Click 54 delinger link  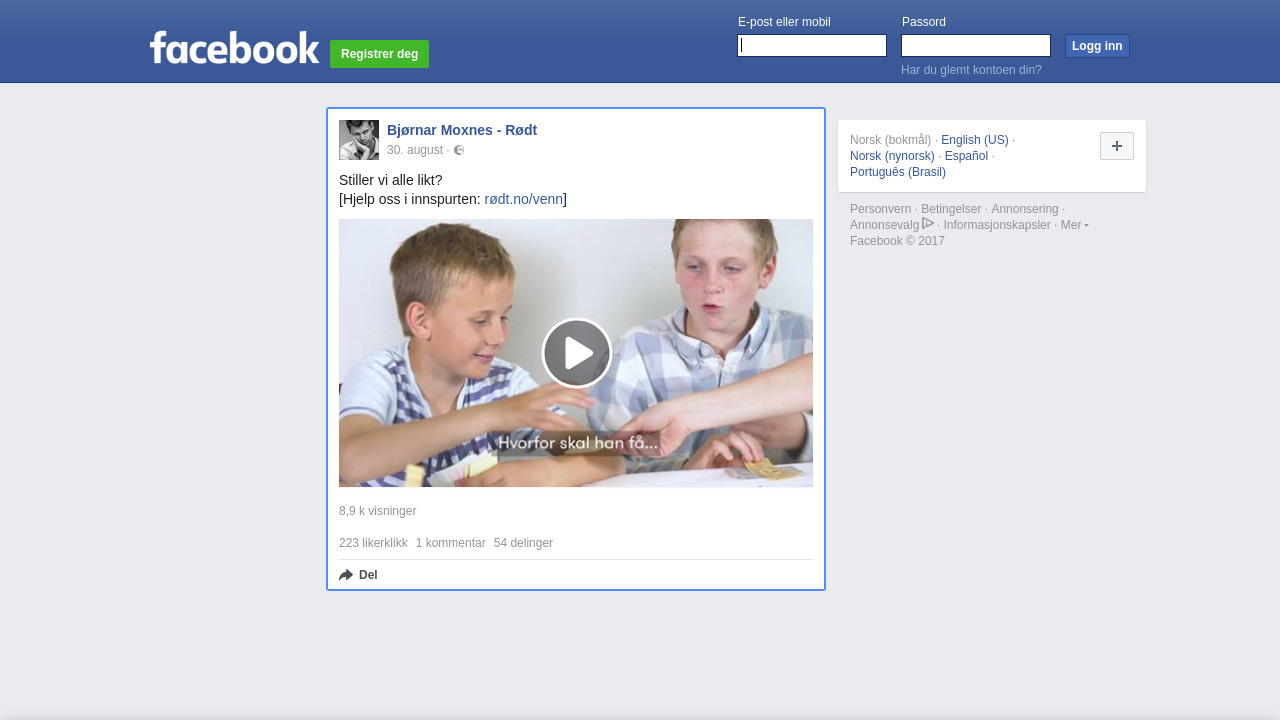(523, 543)
